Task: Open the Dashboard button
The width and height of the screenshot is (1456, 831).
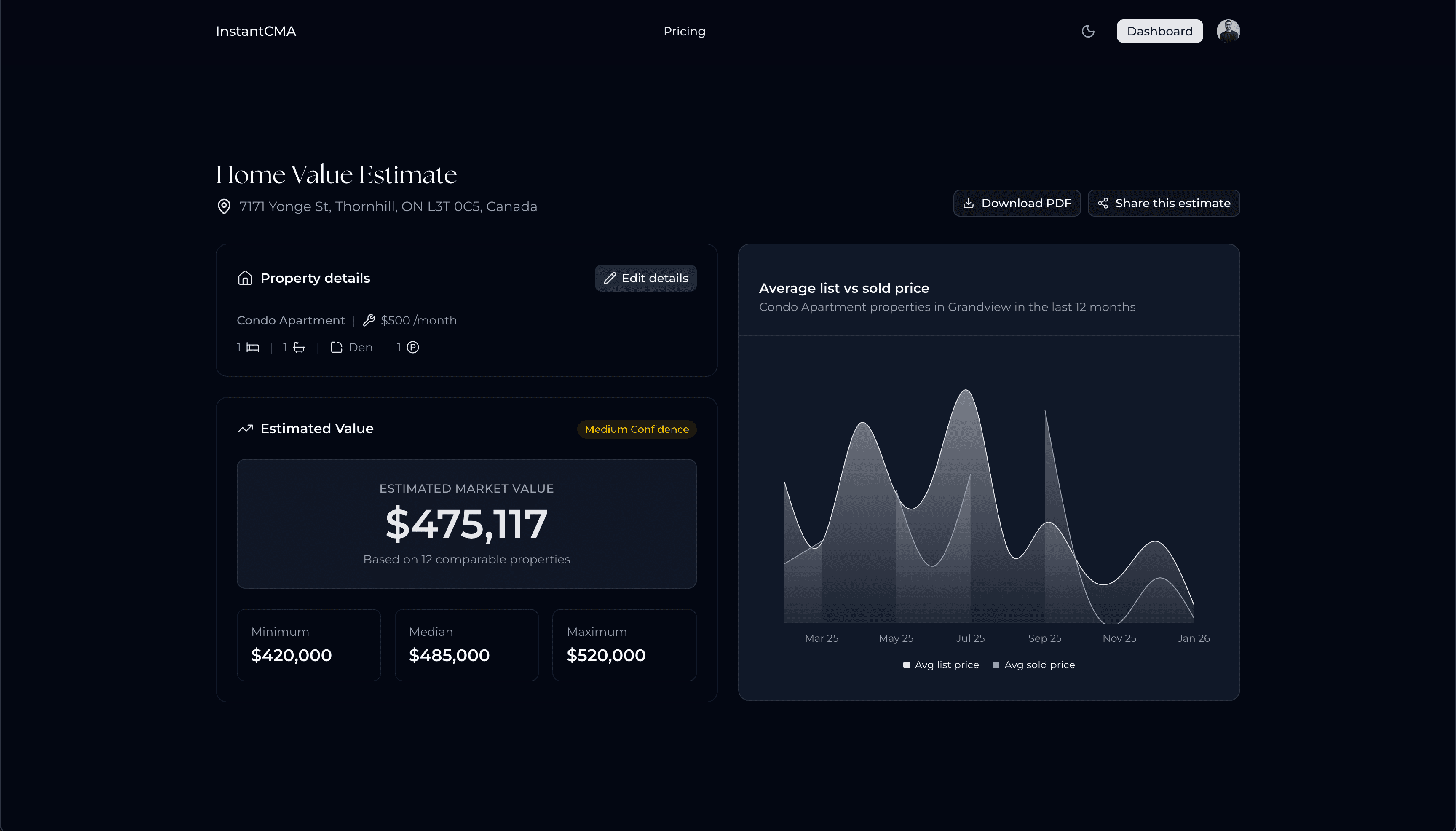Action: 1159,31
